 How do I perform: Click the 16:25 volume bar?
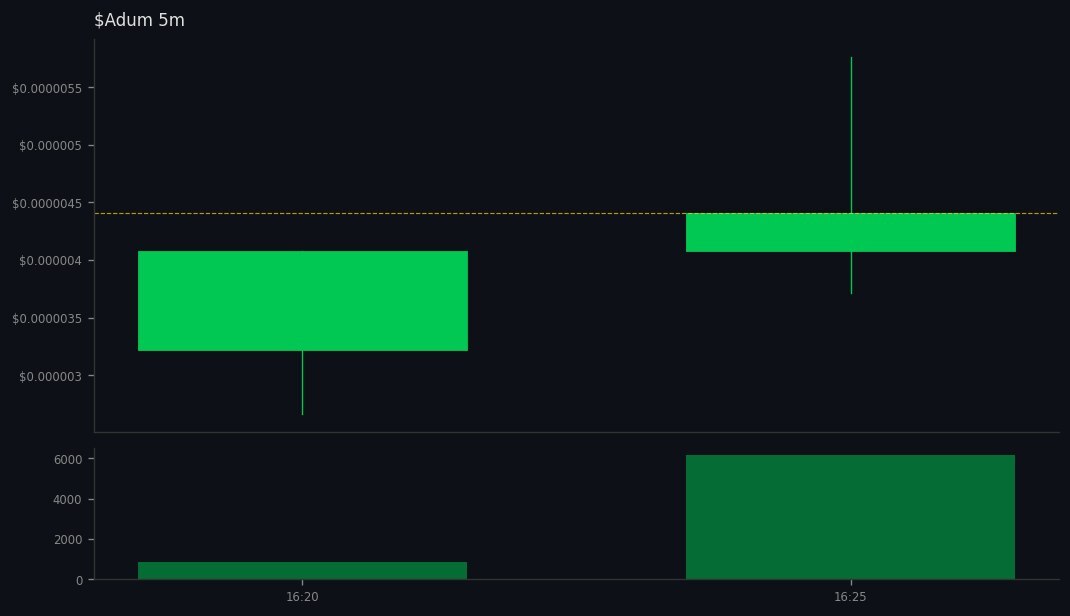tap(850, 517)
